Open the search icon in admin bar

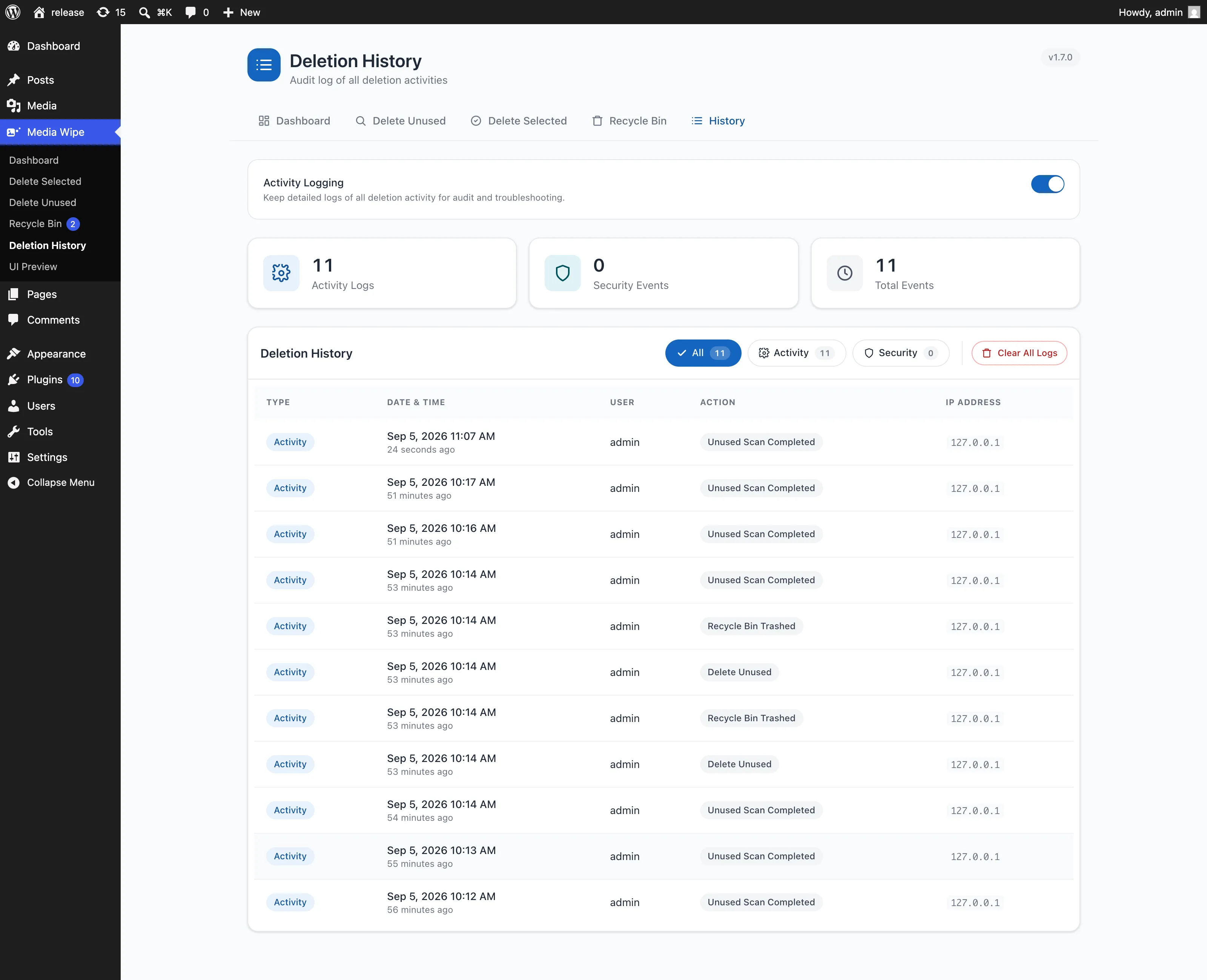tap(144, 12)
